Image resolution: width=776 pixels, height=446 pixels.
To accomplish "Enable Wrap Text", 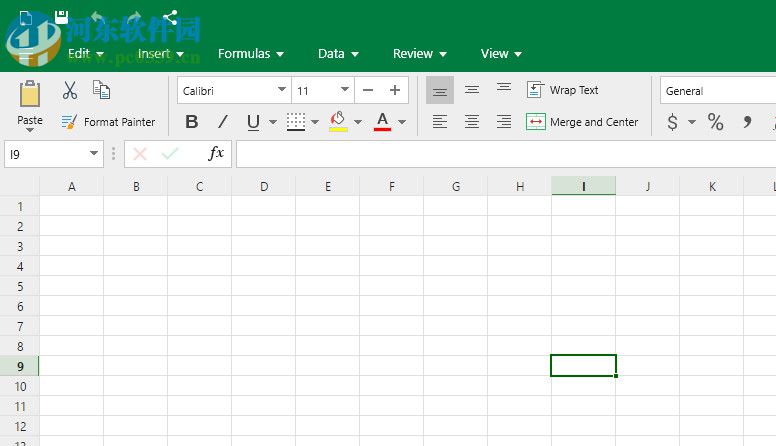I will tap(563, 90).
